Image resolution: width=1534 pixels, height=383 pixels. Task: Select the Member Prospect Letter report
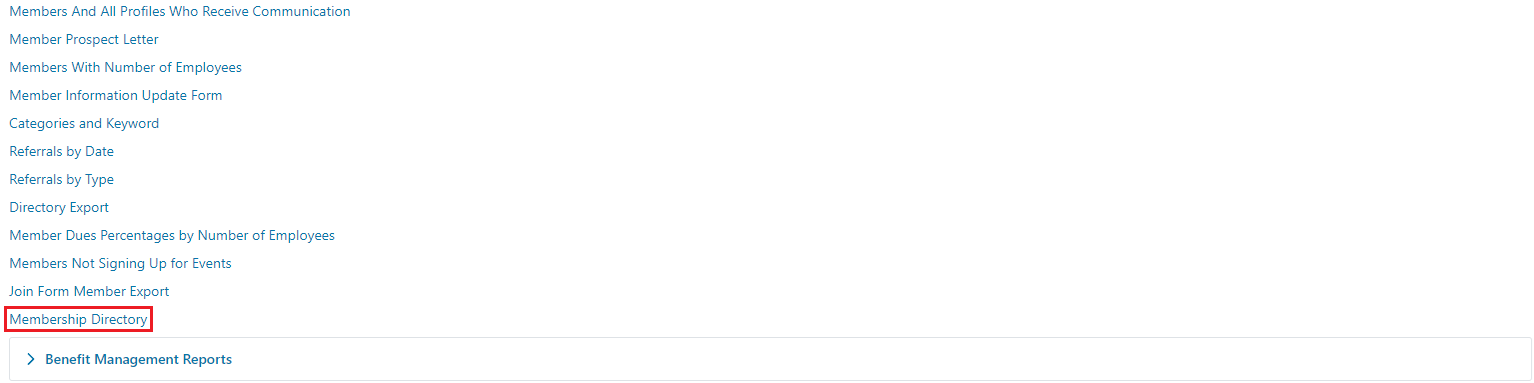(84, 40)
